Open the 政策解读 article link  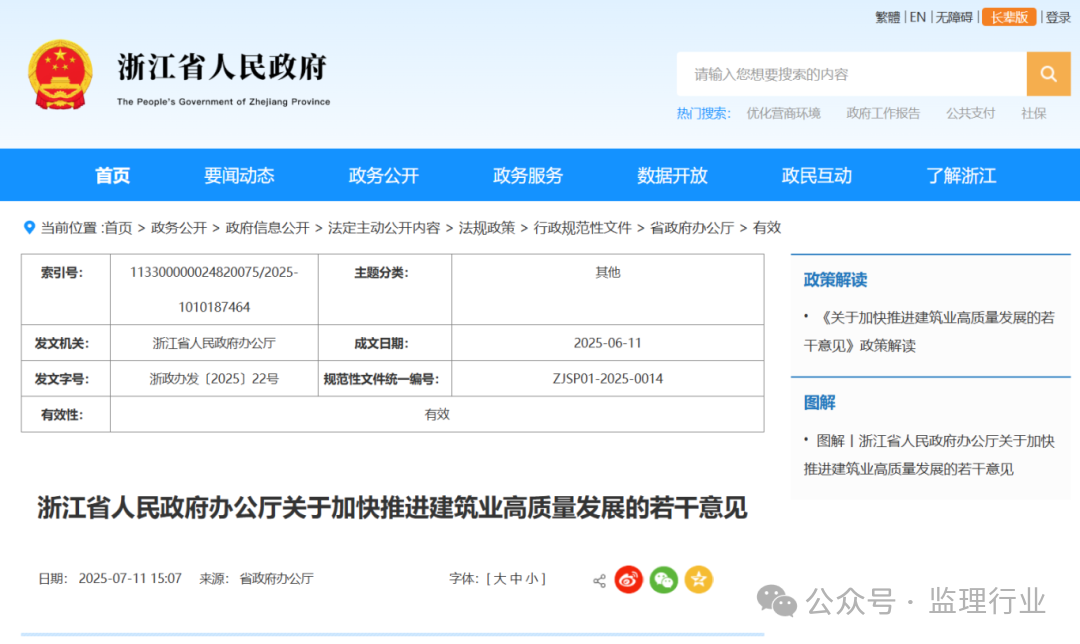(x=928, y=331)
